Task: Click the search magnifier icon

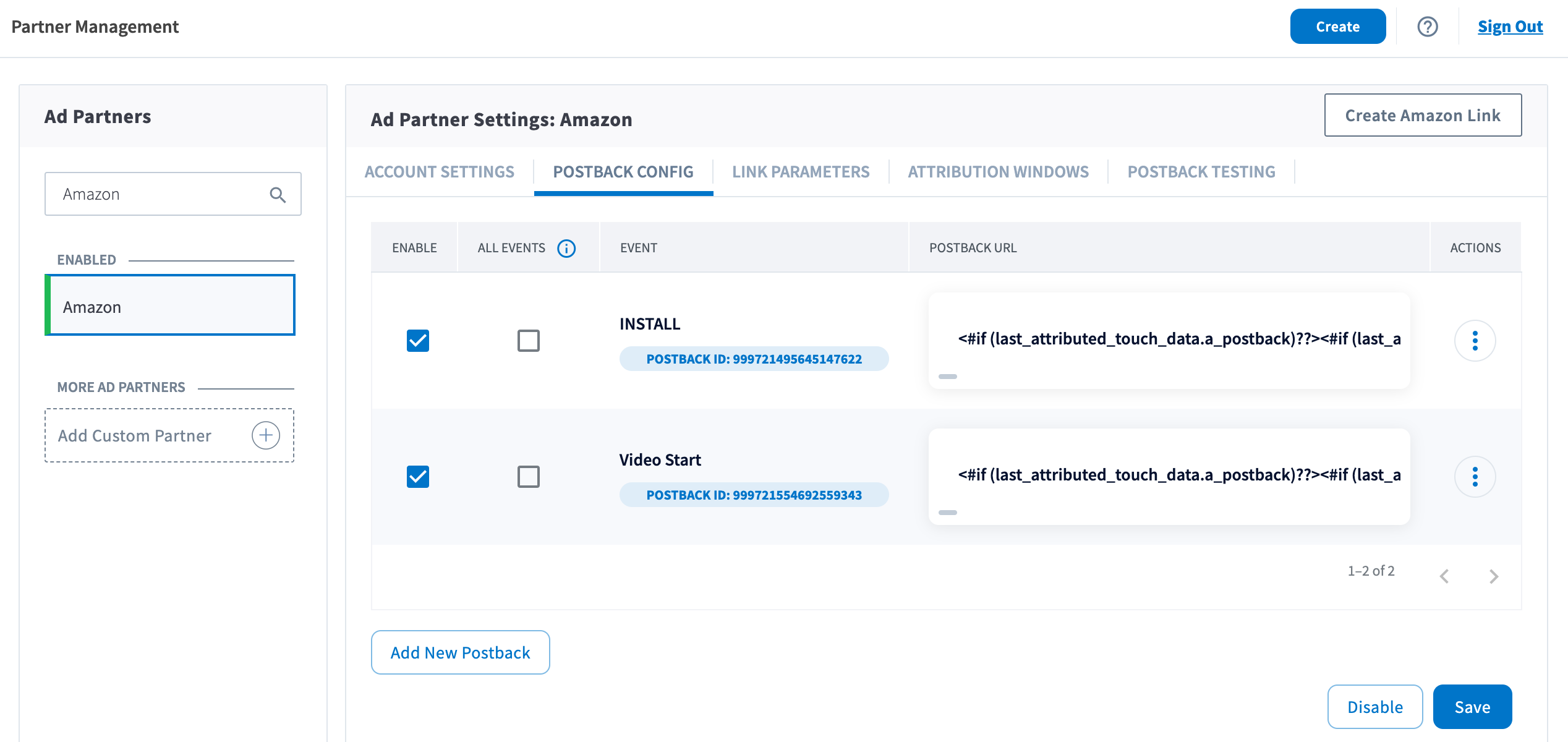Action: point(278,195)
